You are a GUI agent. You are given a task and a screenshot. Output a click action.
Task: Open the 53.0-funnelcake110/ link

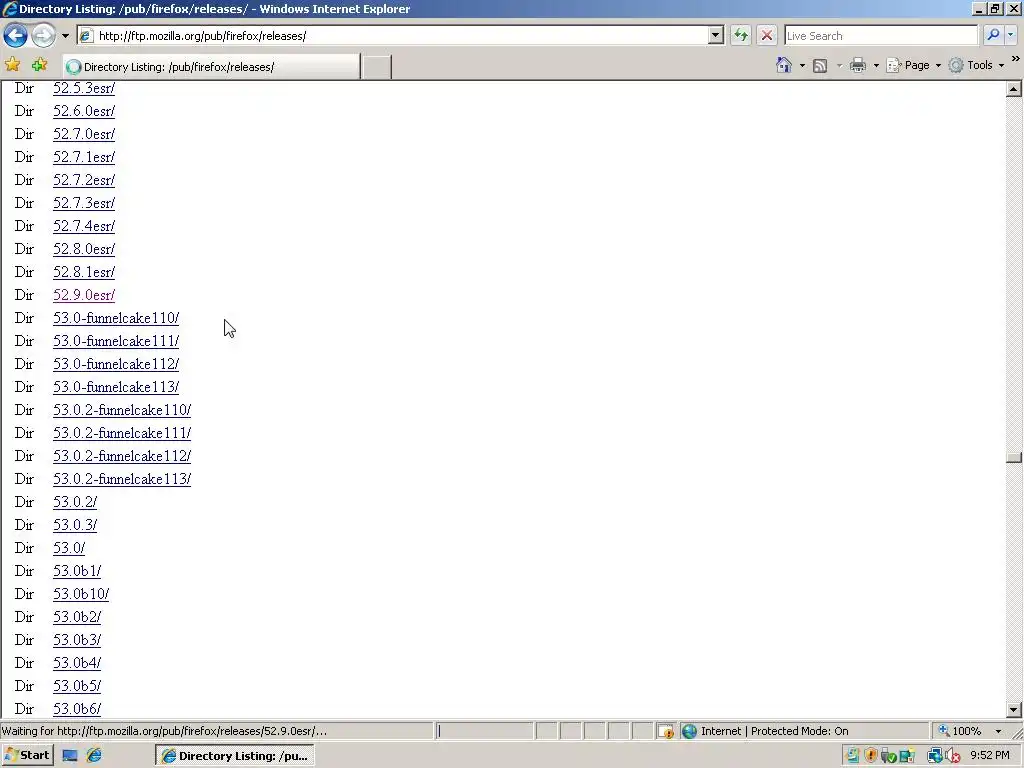pyautogui.click(x=116, y=318)
